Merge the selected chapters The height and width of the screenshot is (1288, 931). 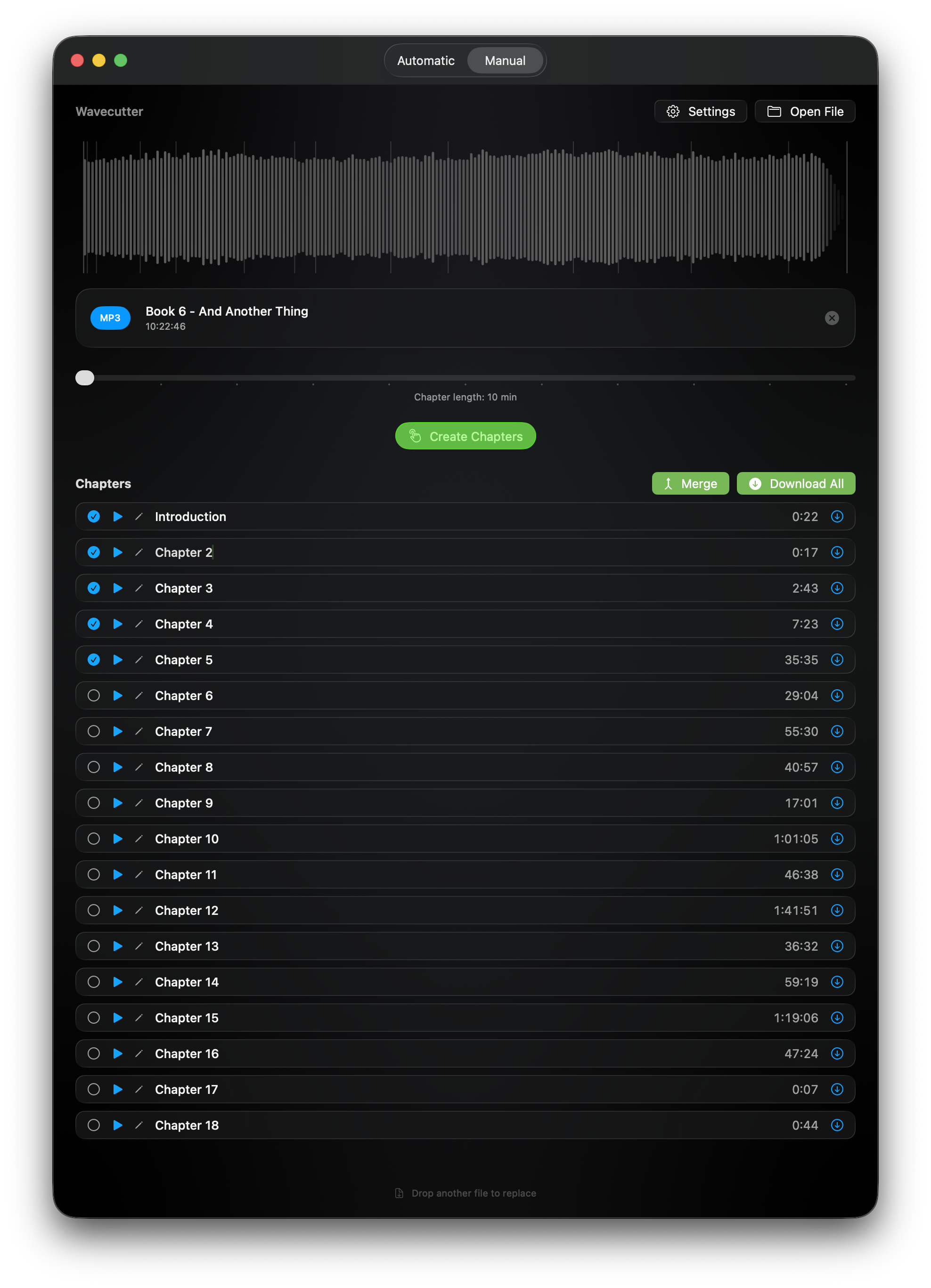[690, 483]
